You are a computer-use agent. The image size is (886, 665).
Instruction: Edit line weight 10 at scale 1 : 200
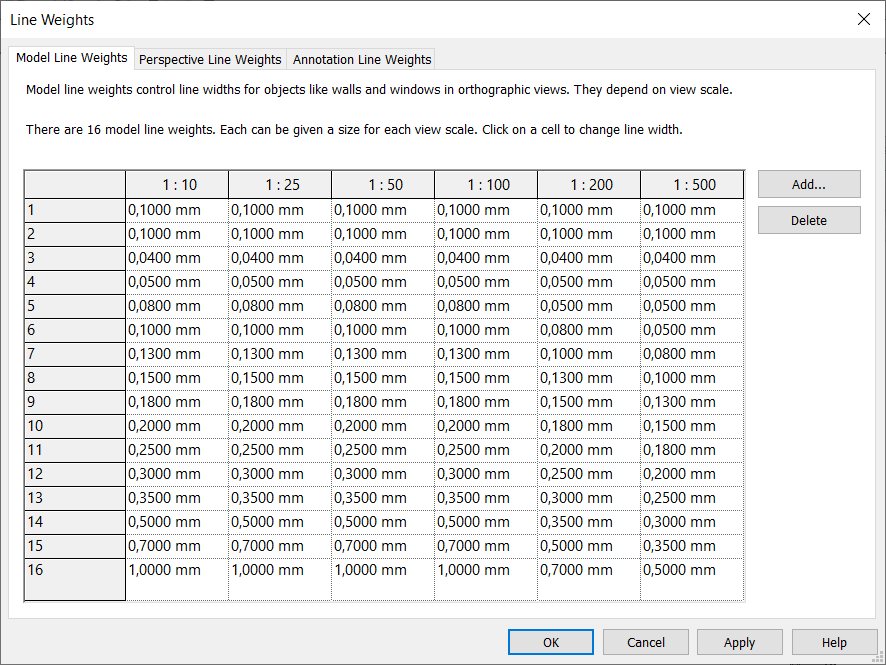point(588,426)
